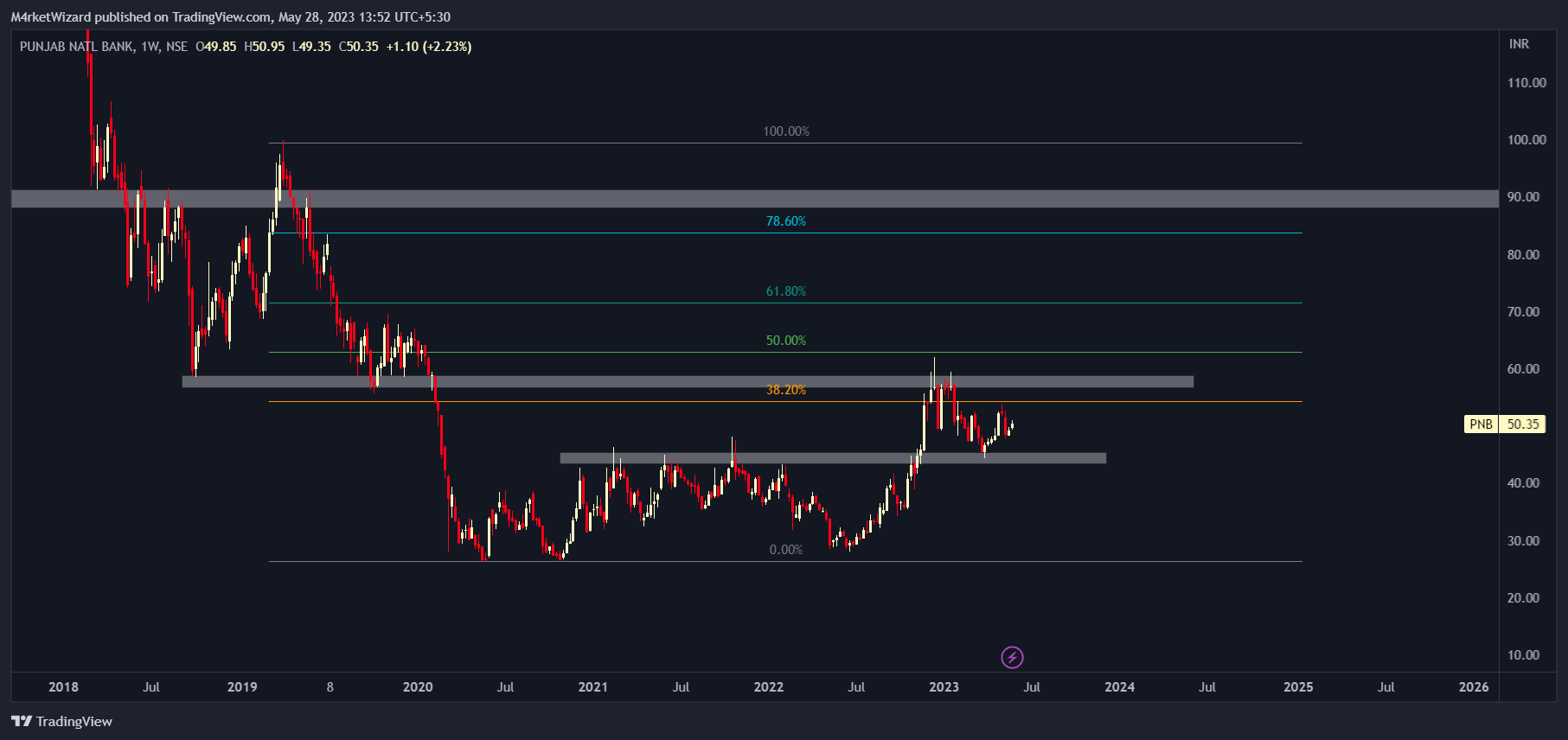Click the purple lightning bolt event icon
This screenshot has width=1568, height=740.
coord(1012,658)
